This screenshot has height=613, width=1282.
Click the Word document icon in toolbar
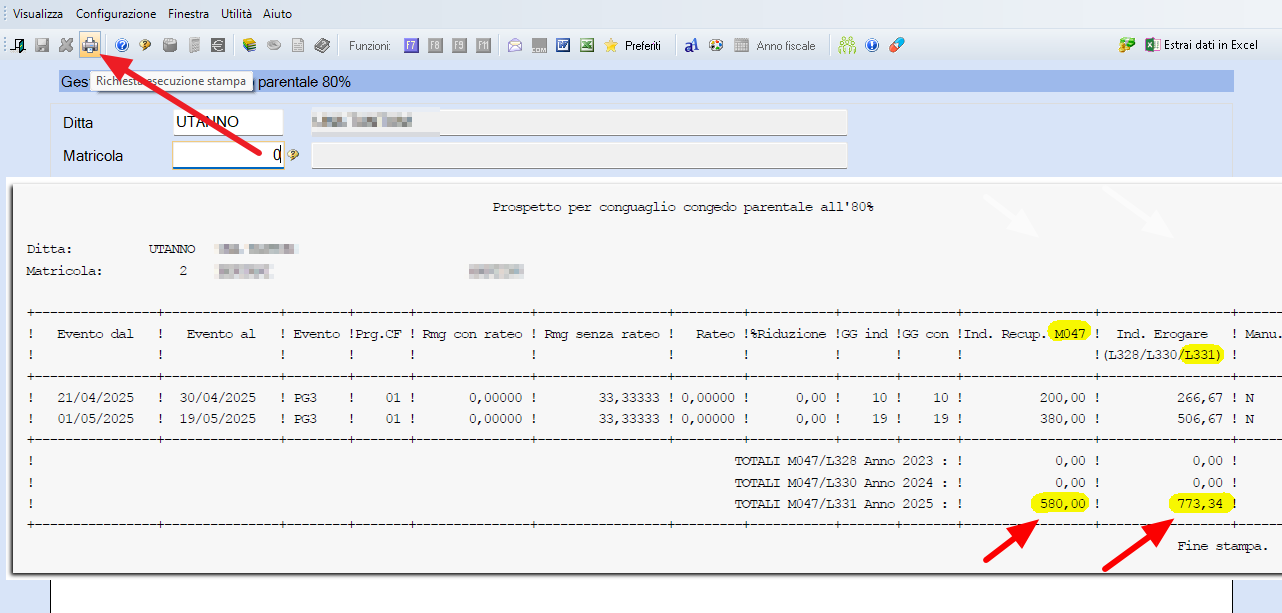click(563, 45)
